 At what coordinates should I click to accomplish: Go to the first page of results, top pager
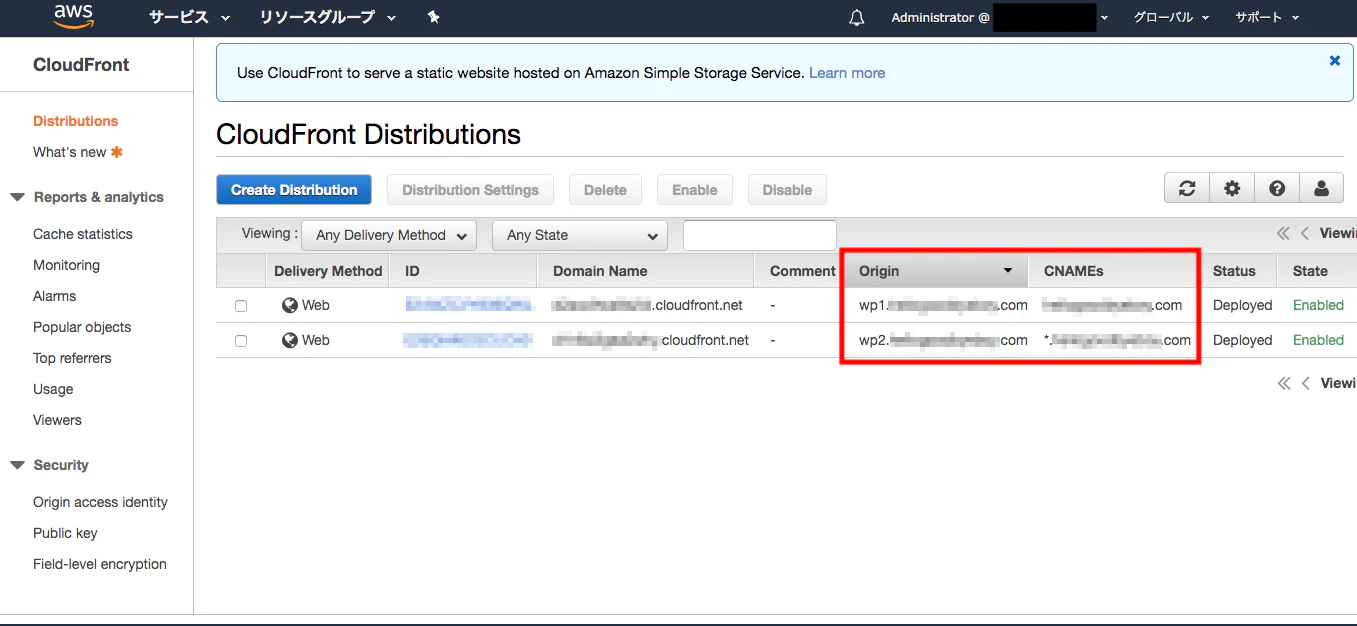pyautogui.click(x=1284, y=234)
